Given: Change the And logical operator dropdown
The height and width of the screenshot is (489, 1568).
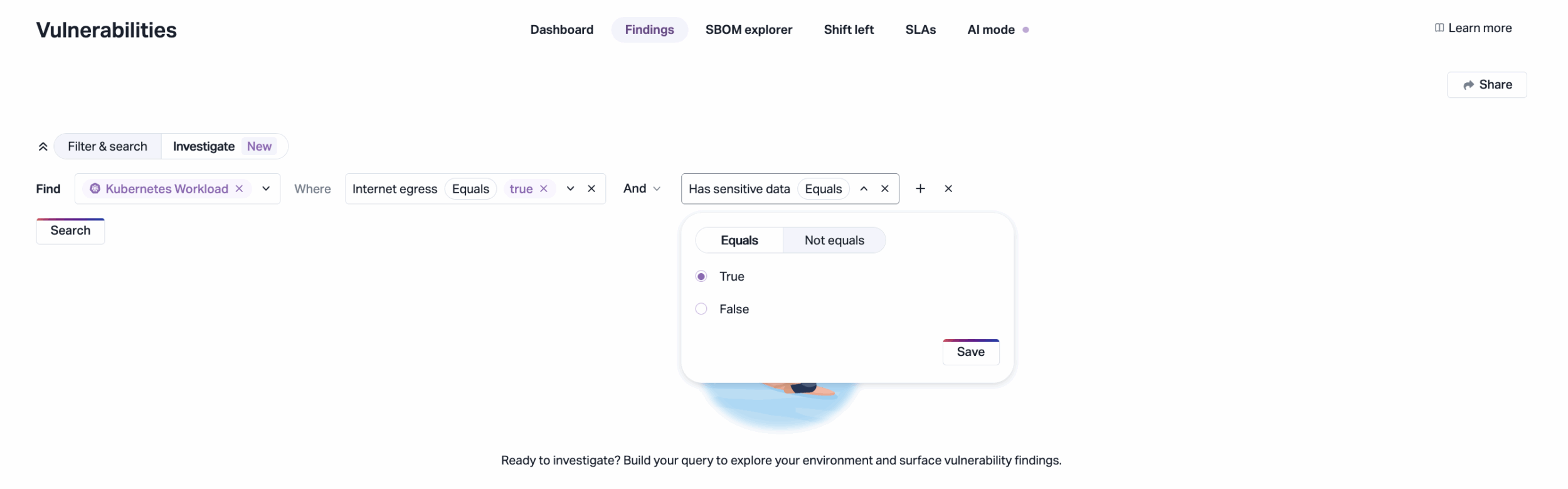Looking at the screenshot, I should coord(642,189).
